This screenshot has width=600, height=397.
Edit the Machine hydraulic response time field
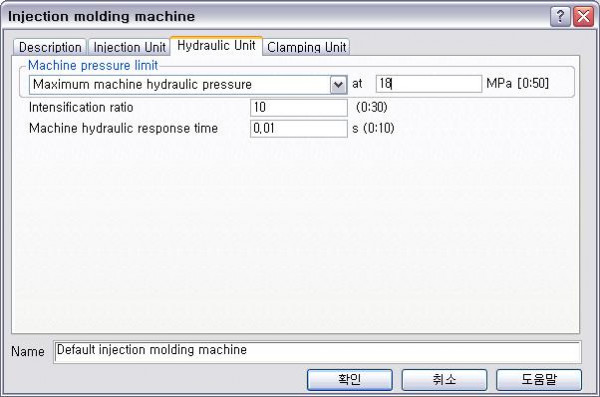[298, 128]
